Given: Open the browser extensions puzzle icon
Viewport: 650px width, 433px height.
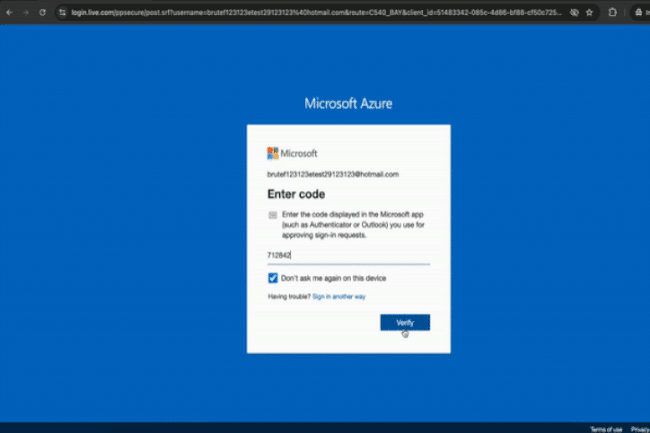Looking at the screenshot, I should (612, 12).
